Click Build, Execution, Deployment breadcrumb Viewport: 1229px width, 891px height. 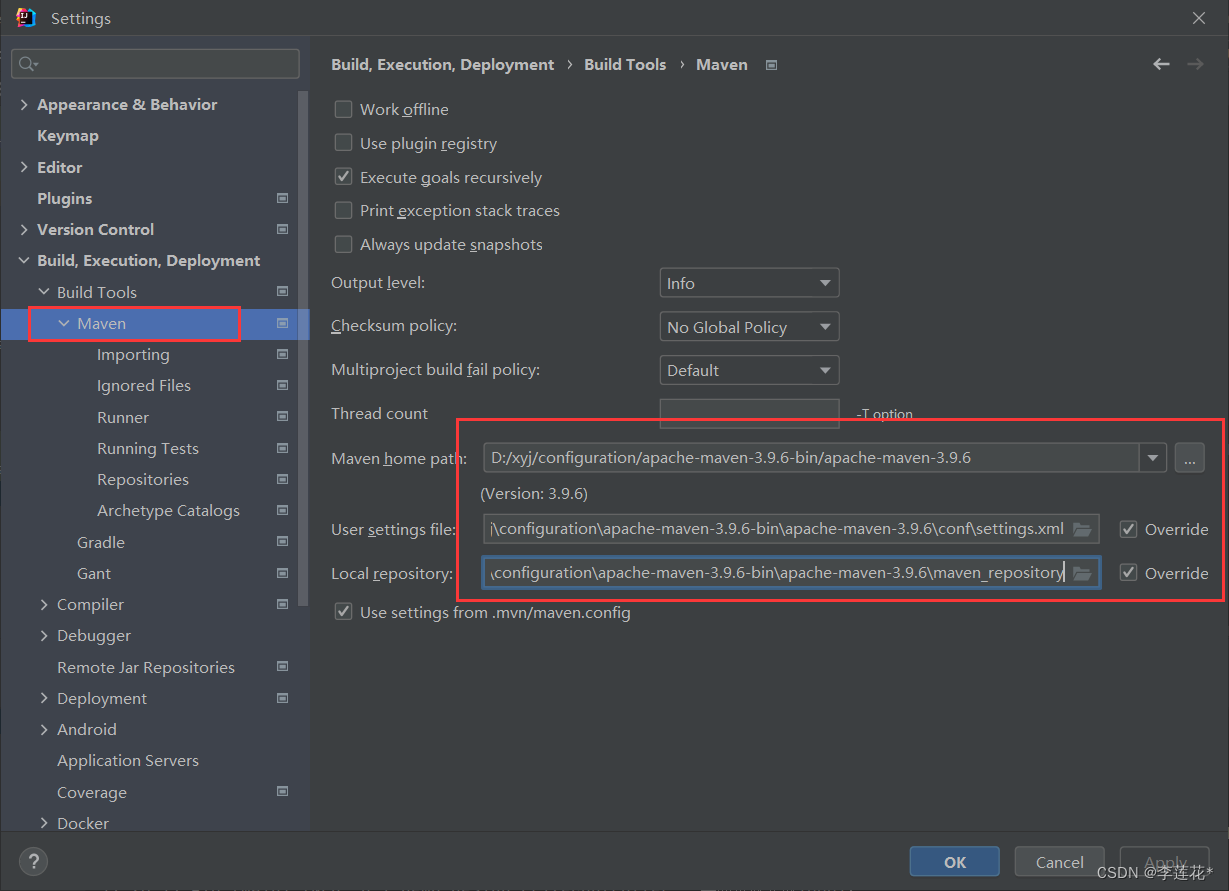[x=443, y=64]
